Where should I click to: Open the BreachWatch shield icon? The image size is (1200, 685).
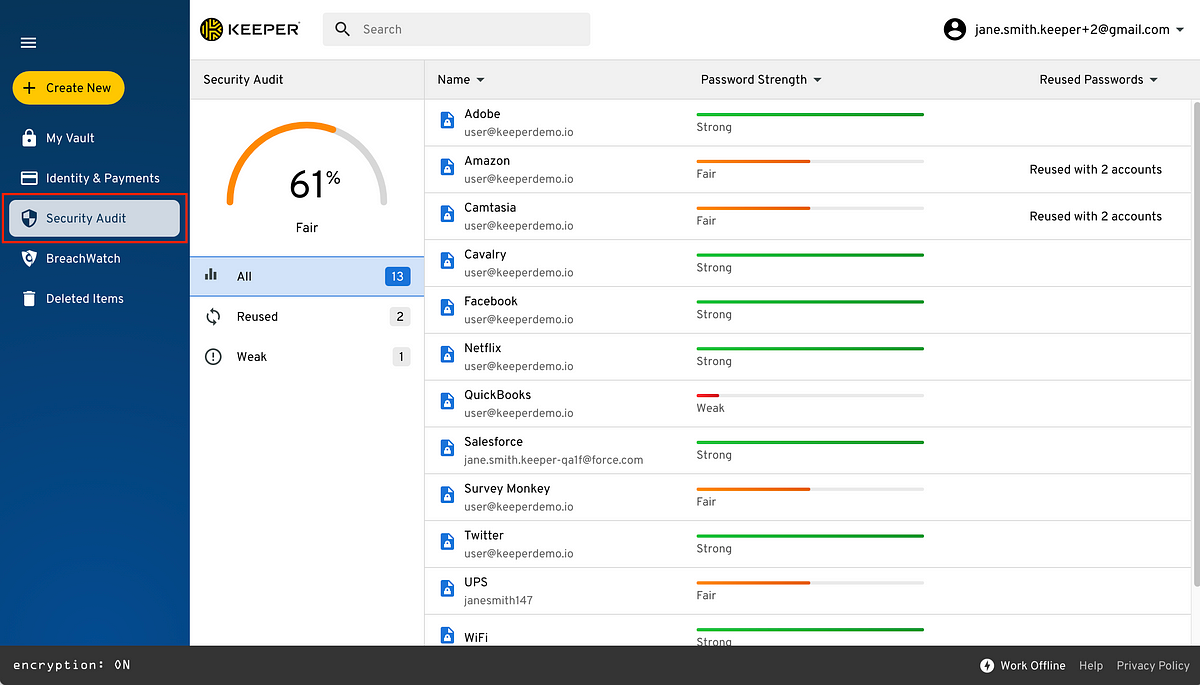pos(27,258)
